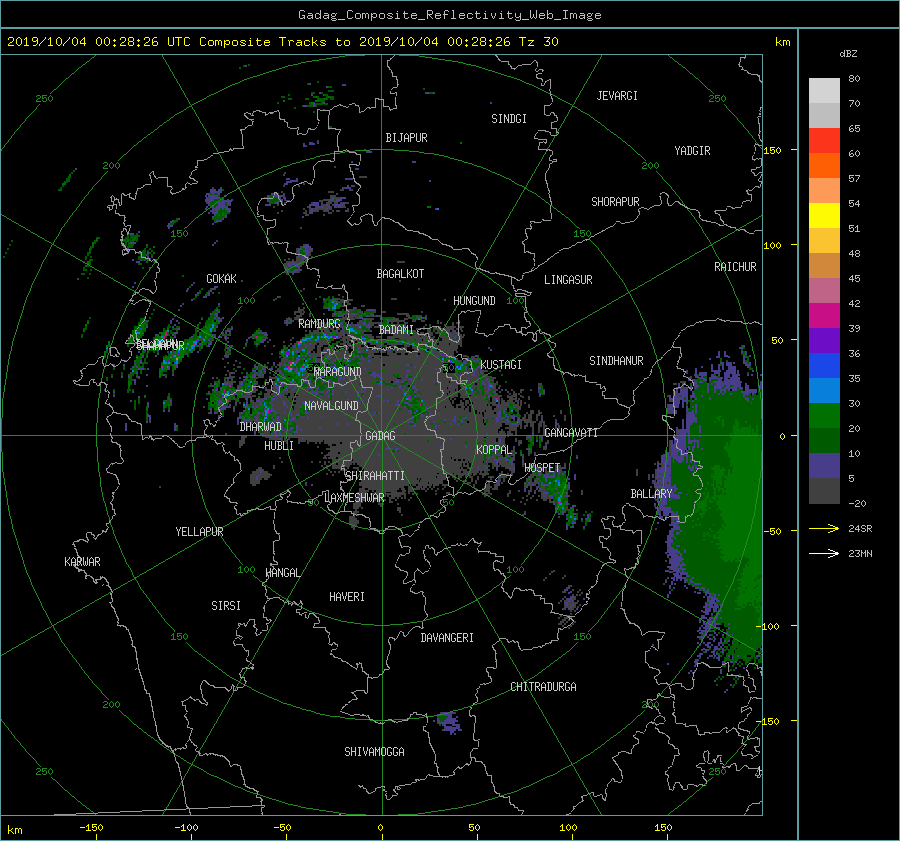Click the LINGASUR city label
900x841 pixels.
point(568,280)
